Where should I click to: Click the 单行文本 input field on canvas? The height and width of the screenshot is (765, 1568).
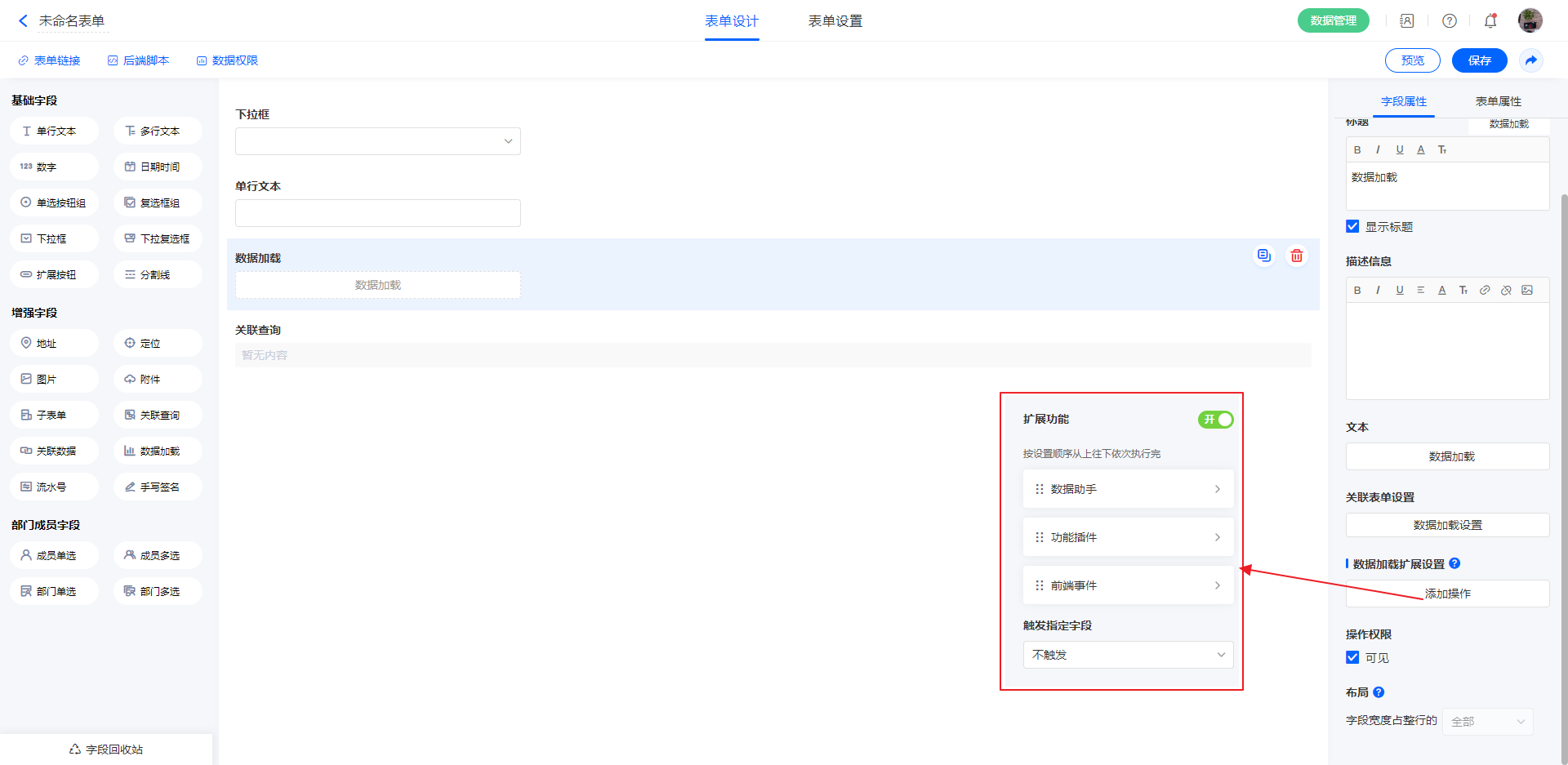[x=377, y=213]
